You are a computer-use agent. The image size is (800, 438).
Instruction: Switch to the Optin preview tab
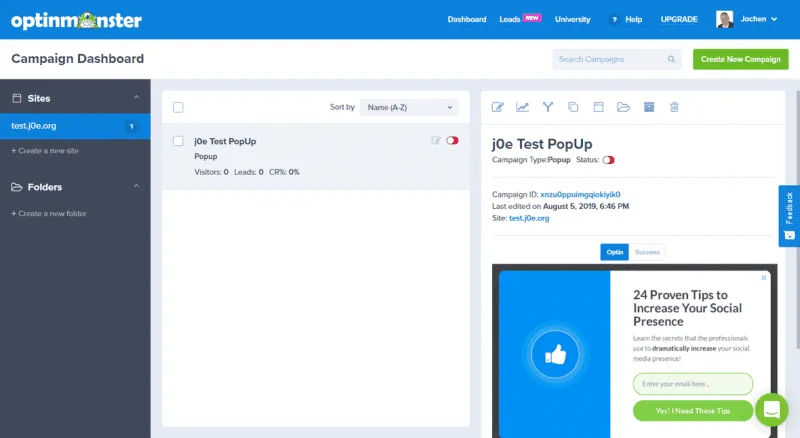pyautogui.click(x=614, y=252)
